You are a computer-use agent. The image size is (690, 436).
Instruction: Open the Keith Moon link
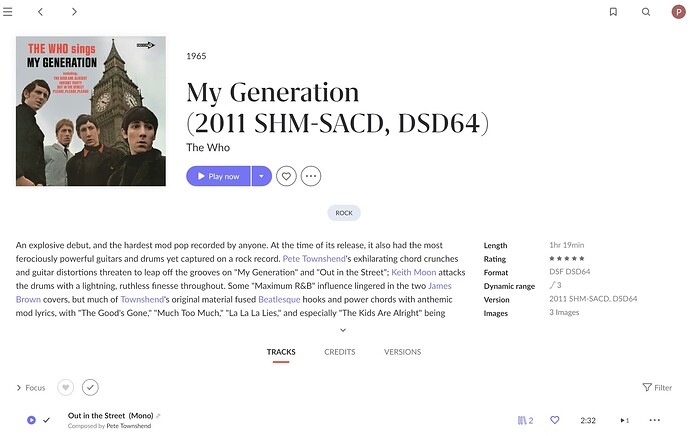tap(414, 272)
